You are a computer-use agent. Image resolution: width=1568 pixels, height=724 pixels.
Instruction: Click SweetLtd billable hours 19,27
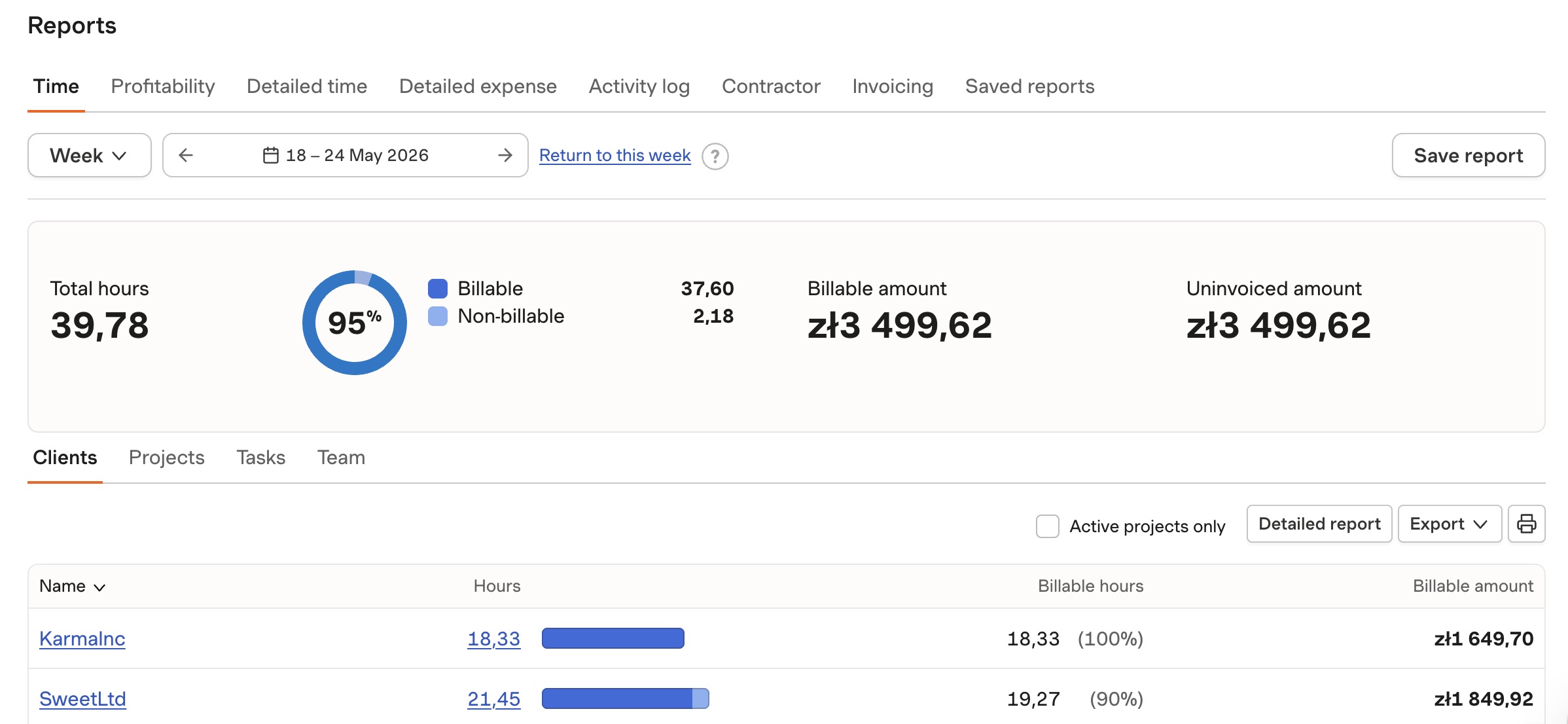[1033, 699]
